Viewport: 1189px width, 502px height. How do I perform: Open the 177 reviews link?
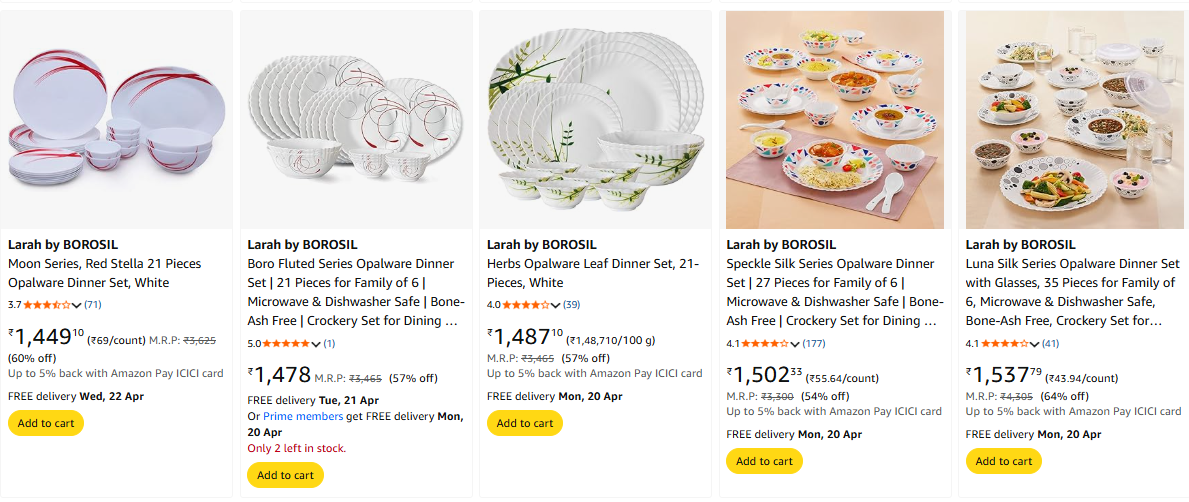click(x=814, y=344)
